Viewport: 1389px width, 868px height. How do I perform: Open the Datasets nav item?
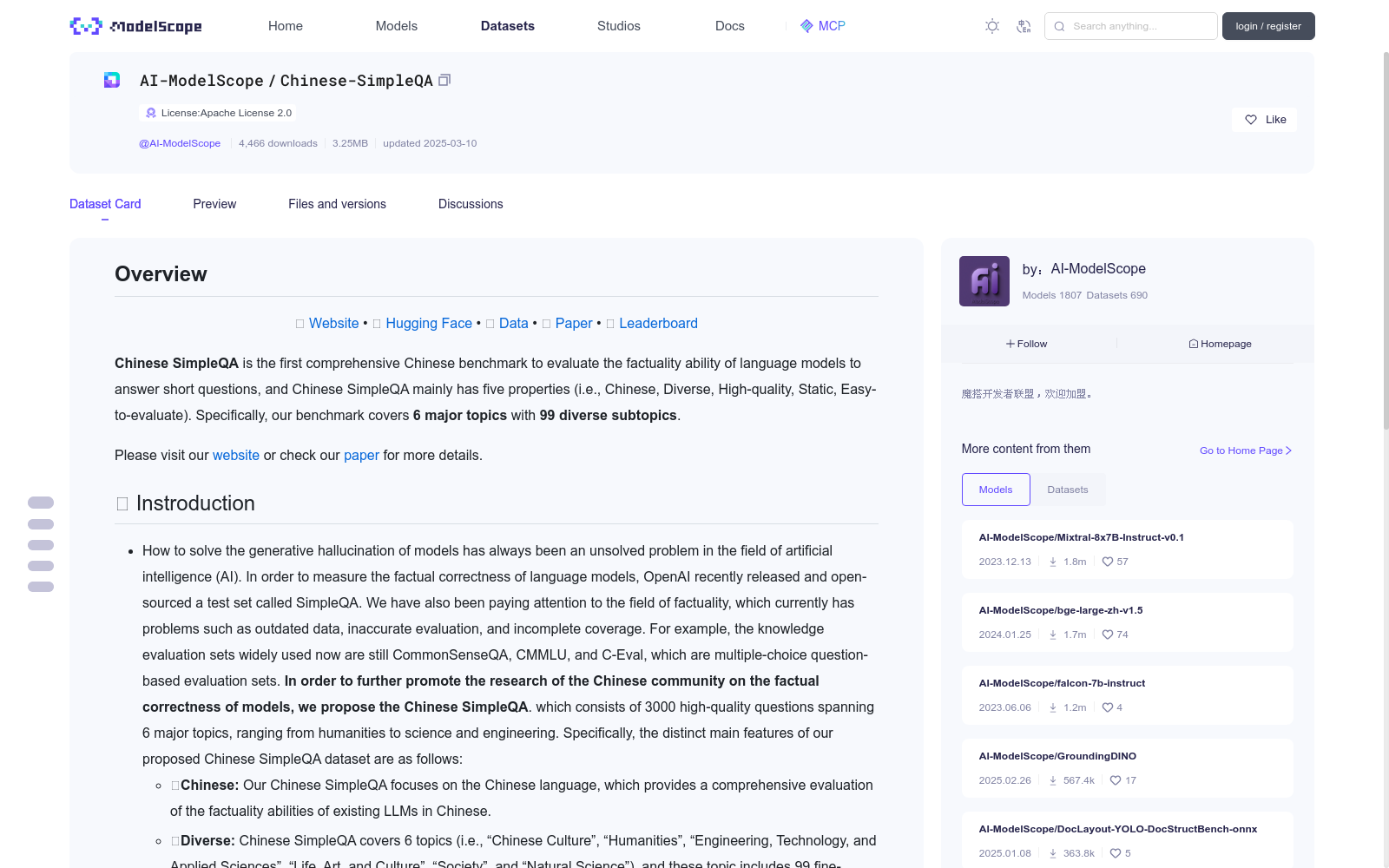tap(508, 26)
